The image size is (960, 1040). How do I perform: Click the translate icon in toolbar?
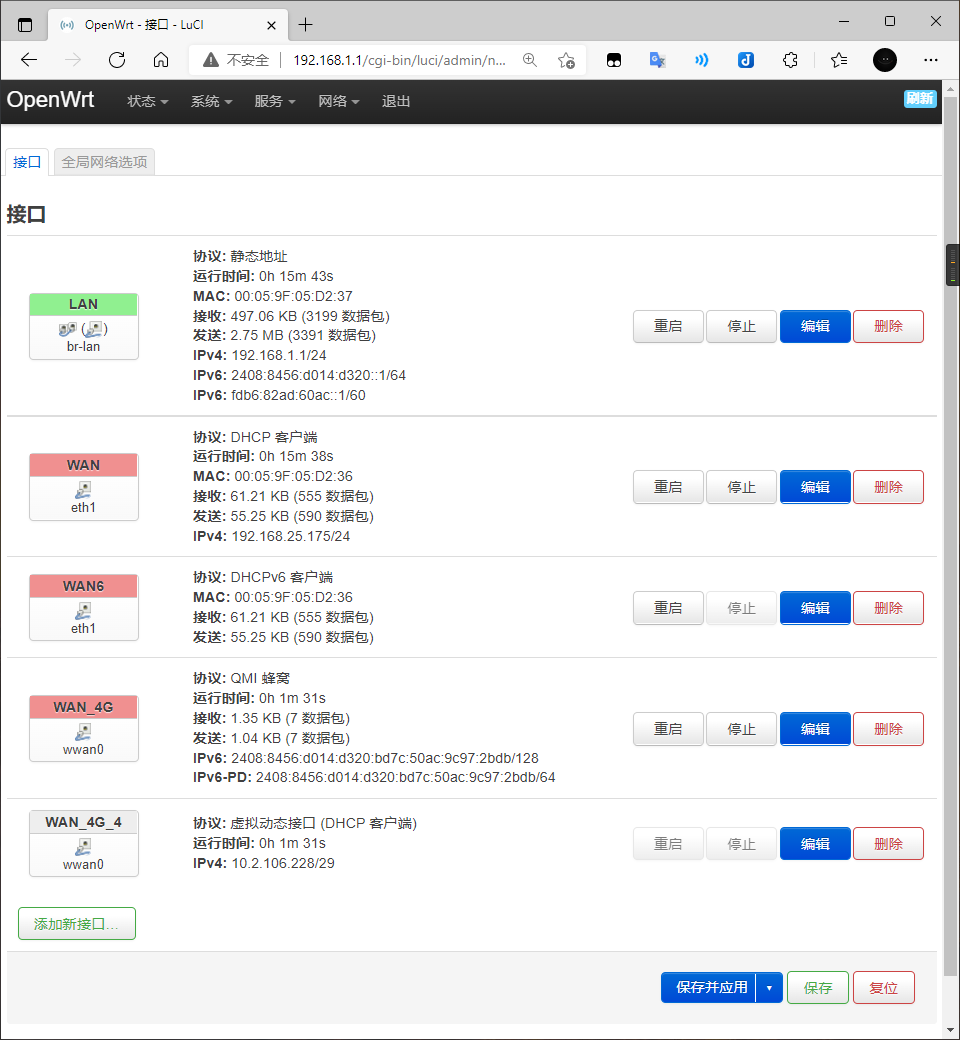coord(657,60)
